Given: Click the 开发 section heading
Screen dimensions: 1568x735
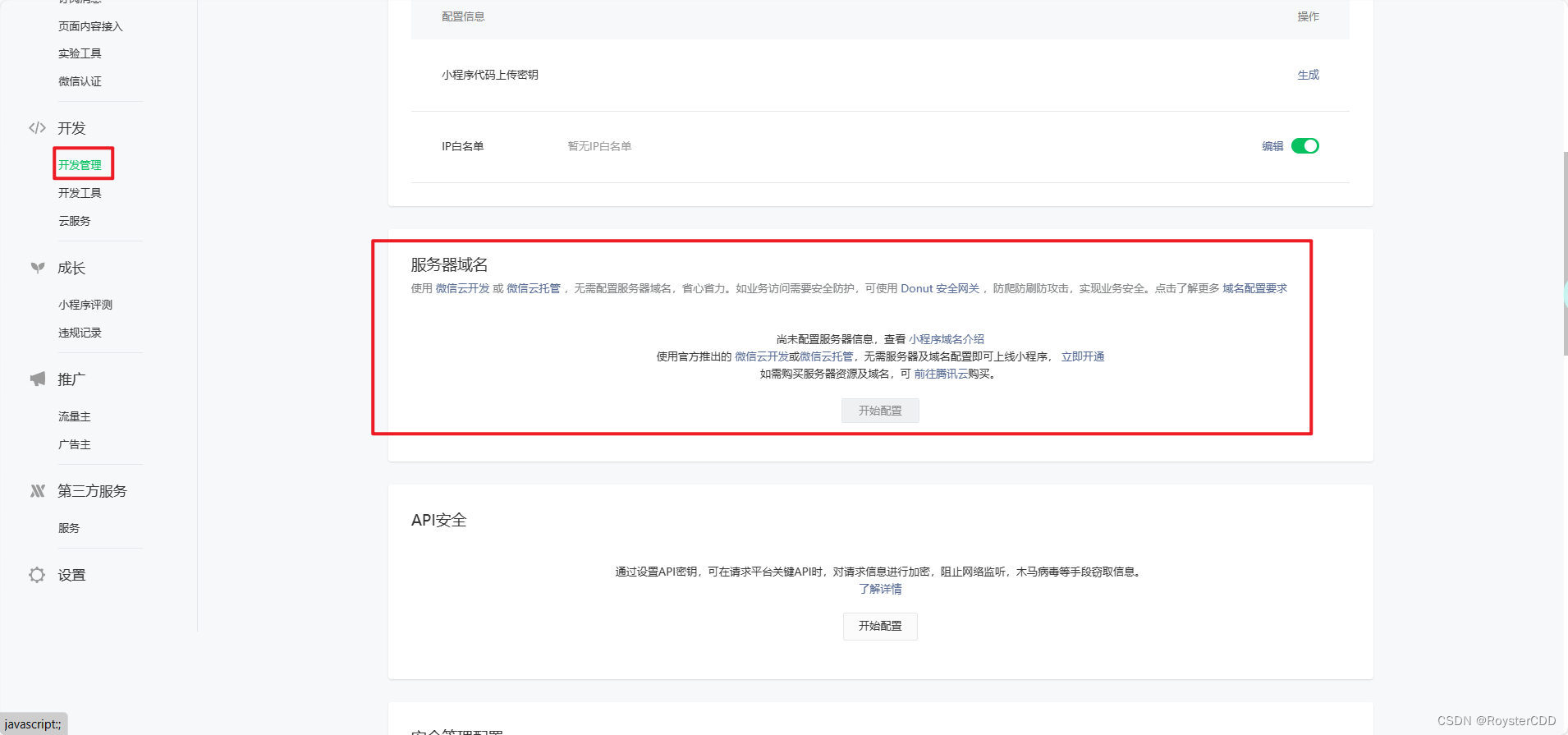Looking at the screenshot, I should coord(71,128).
